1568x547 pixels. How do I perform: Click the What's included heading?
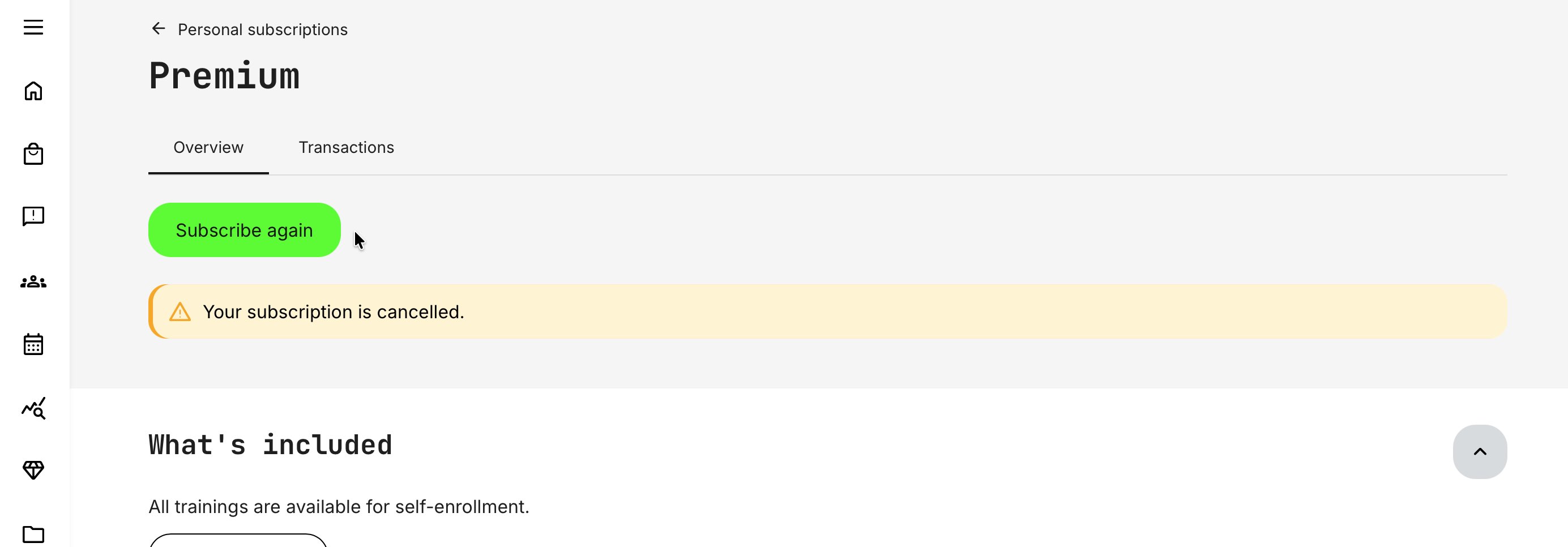point(270,444)
